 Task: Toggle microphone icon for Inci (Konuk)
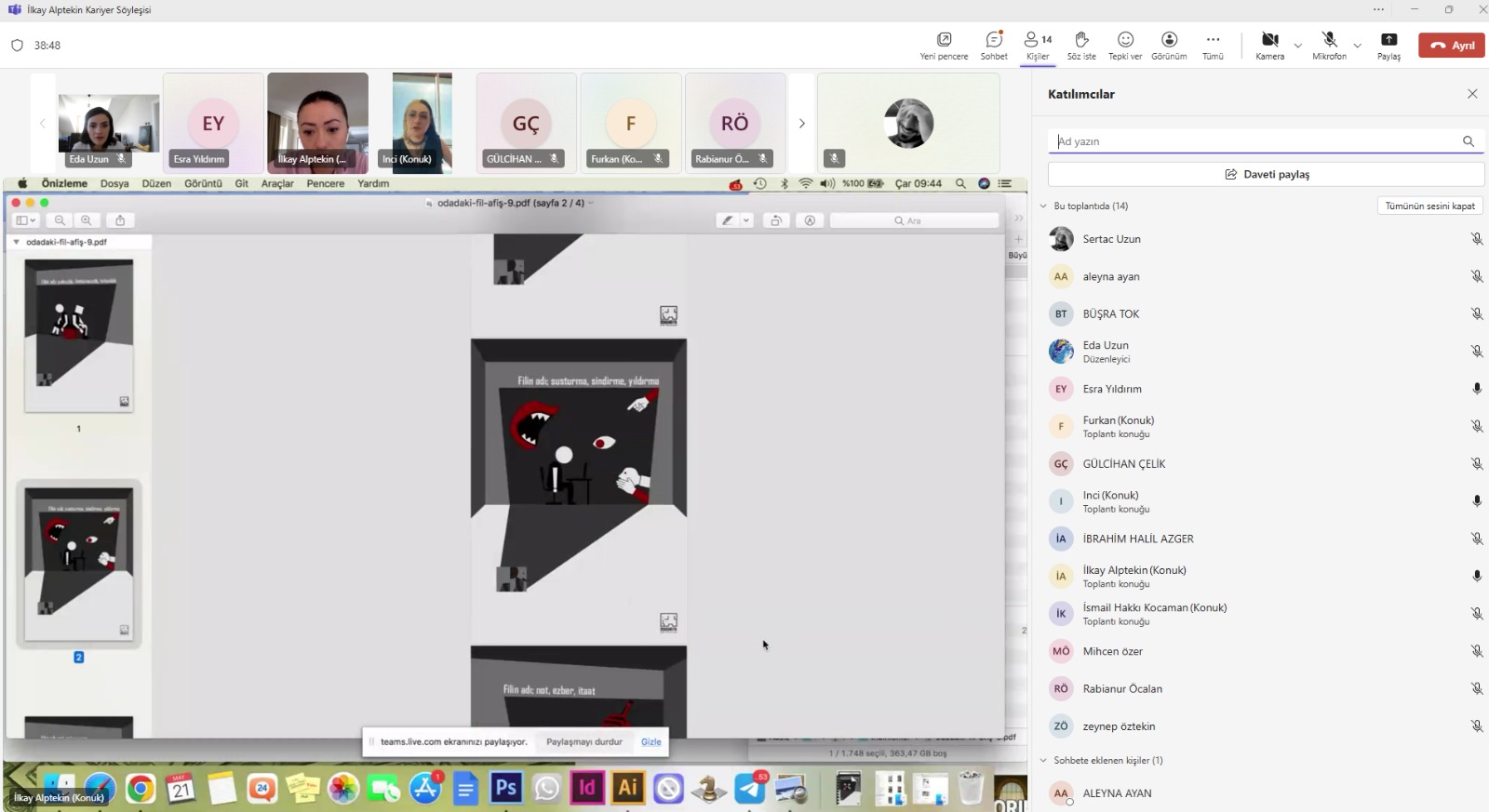(1476, 501)
